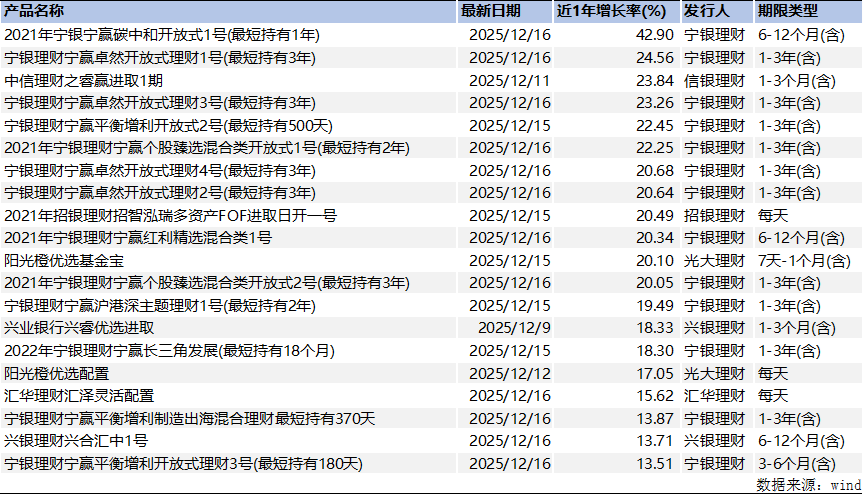Select product 兴业银行兴睿优选进取
The image size is (865, 495).
click(x=79, y=328)
